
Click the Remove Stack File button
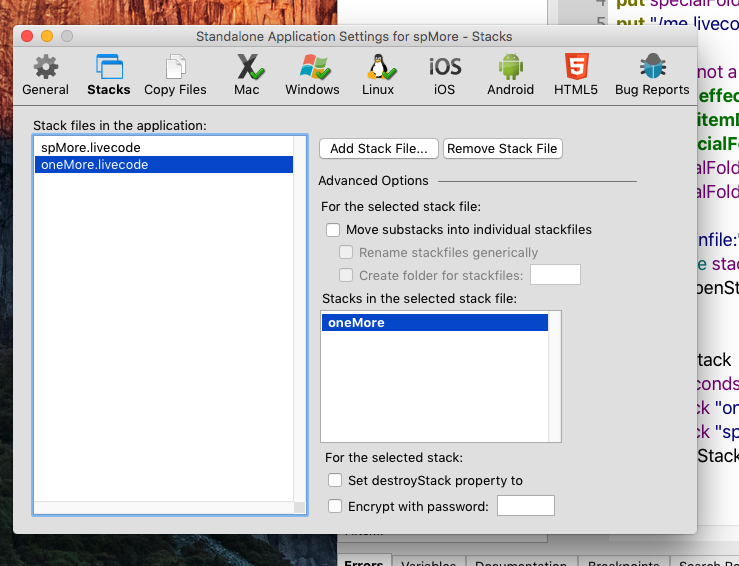click(502, 149)
